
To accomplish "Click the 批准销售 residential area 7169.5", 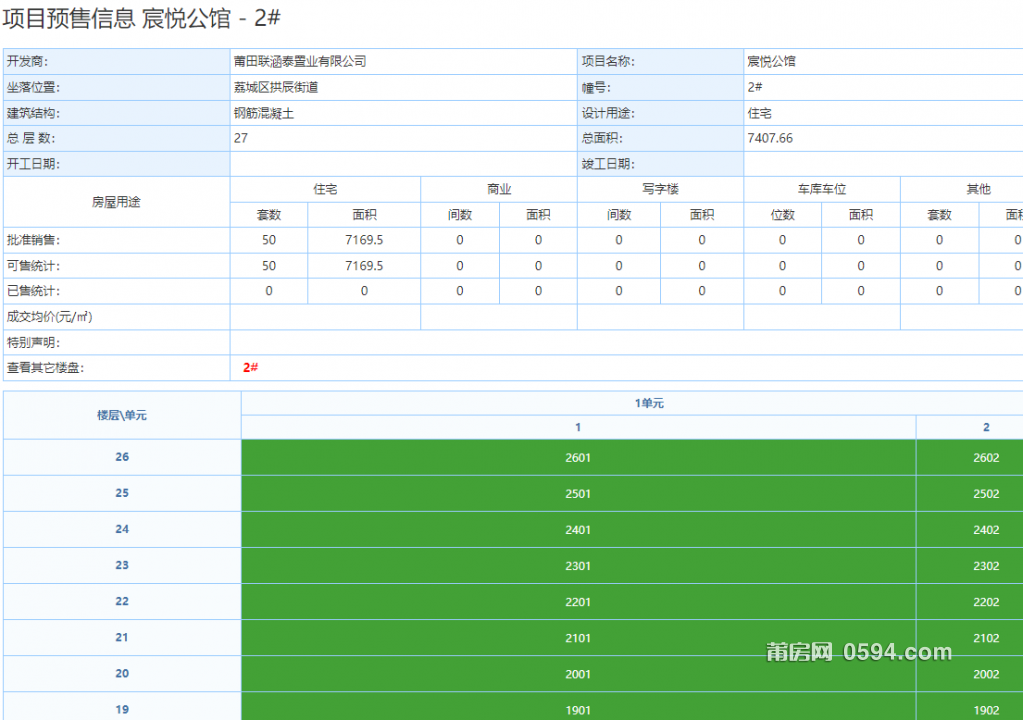I will tap(364, 240).
